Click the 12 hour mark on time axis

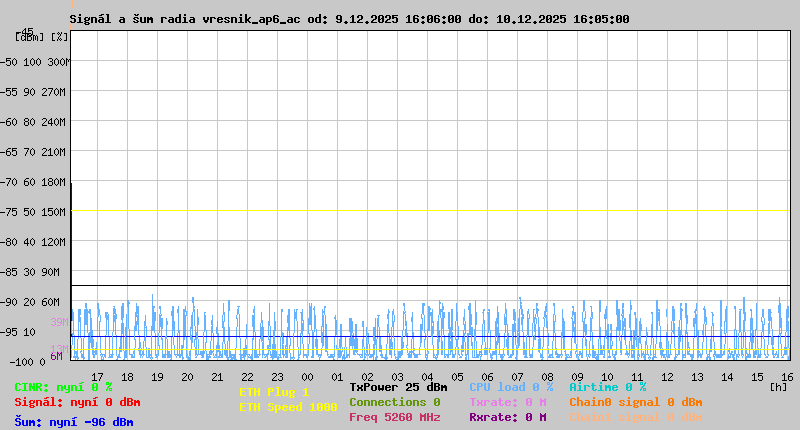(x=668, y=377)
